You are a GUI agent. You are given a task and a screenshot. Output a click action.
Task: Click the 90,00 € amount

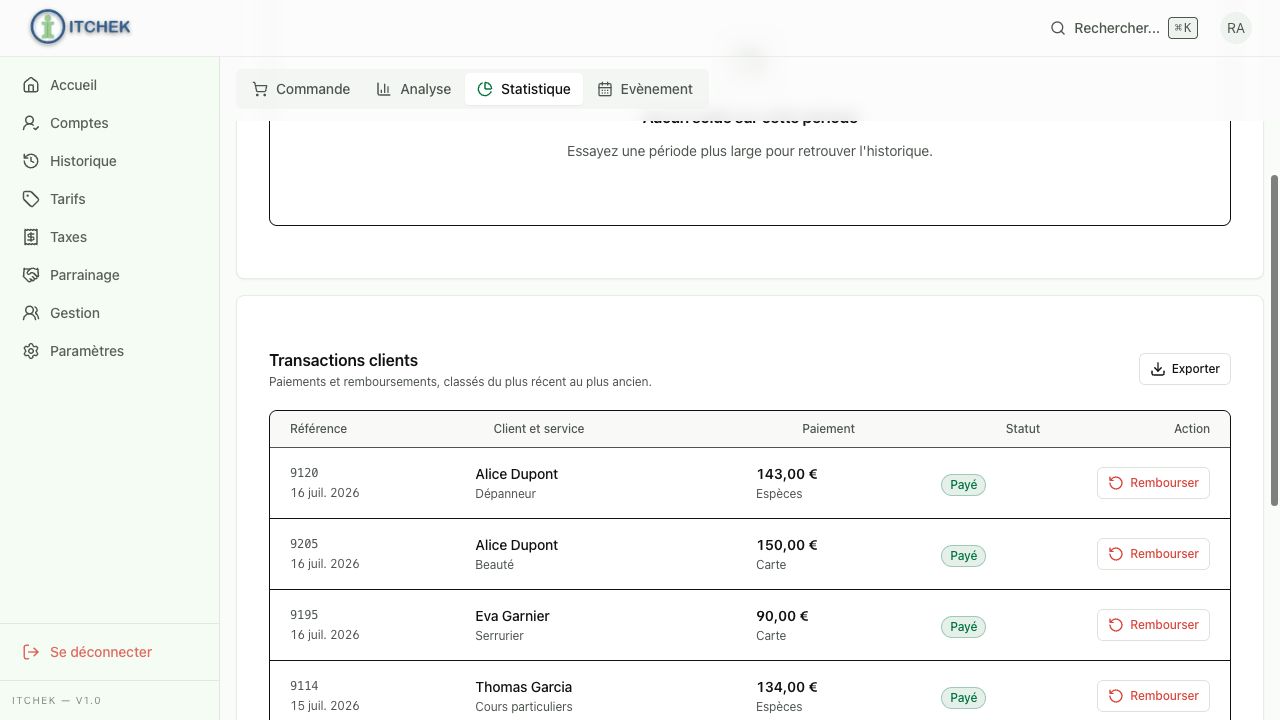[782, 616]
